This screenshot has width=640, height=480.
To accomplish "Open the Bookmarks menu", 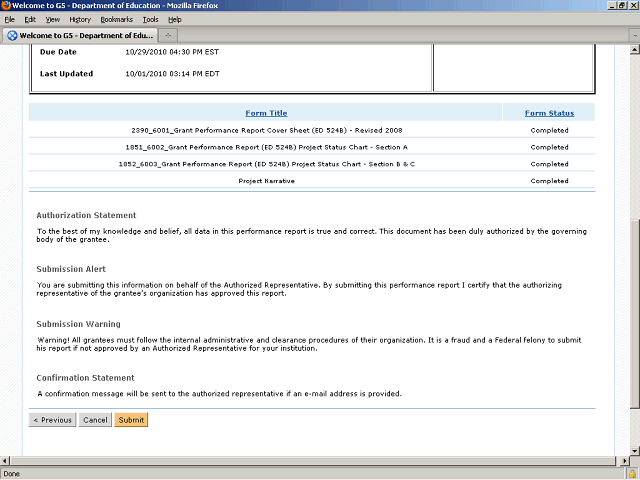I will pyautogui.click(x=116, y=20).
